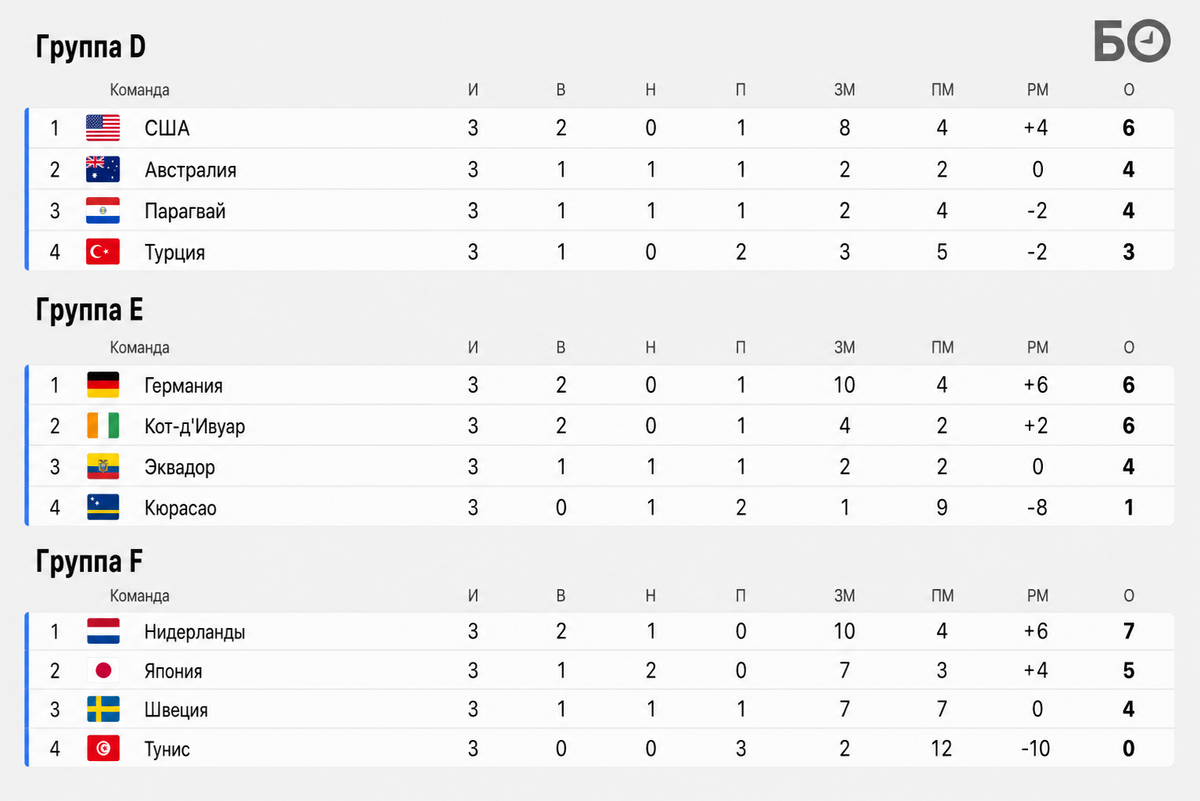Click the Japan flag icon
Screen dimensions: 1200x801
click(x=103, y=671)
